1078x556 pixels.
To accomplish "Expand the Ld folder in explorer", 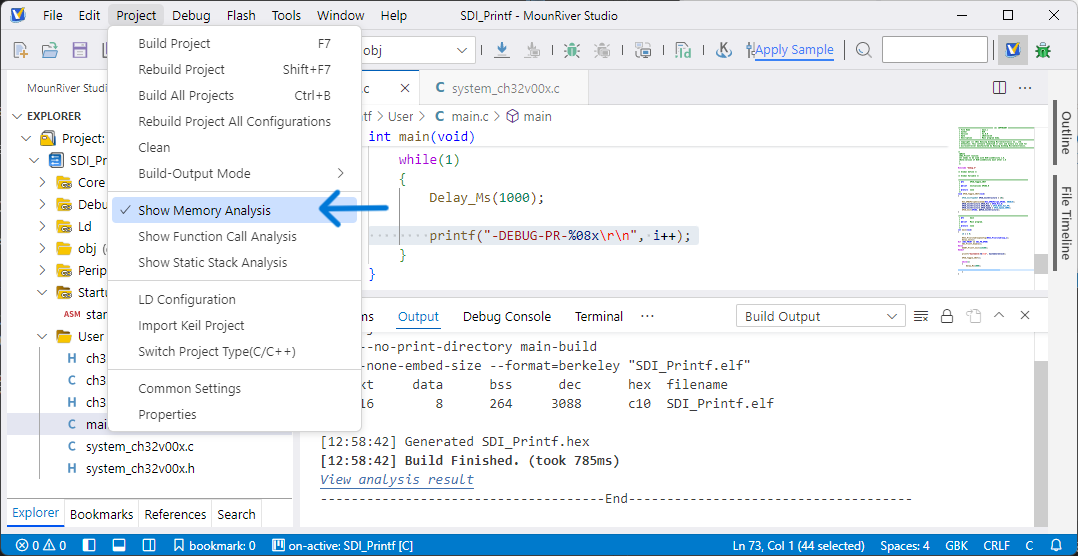I will tap(43, 226).
